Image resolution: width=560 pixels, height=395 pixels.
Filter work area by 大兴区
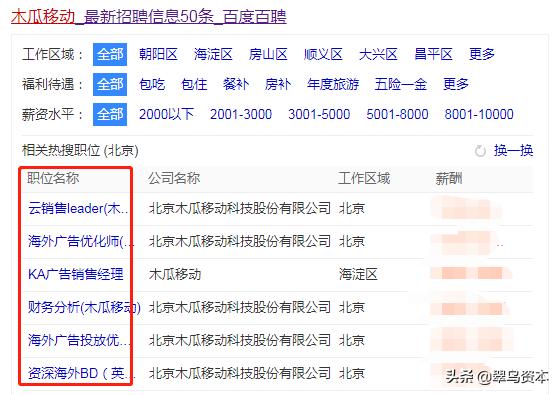(378, 54)
